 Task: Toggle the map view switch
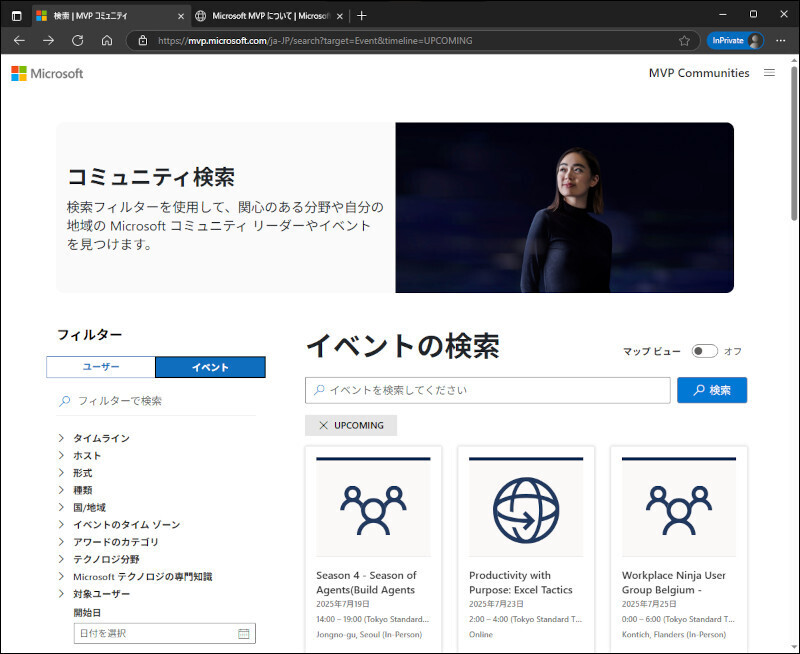(704, 351)
